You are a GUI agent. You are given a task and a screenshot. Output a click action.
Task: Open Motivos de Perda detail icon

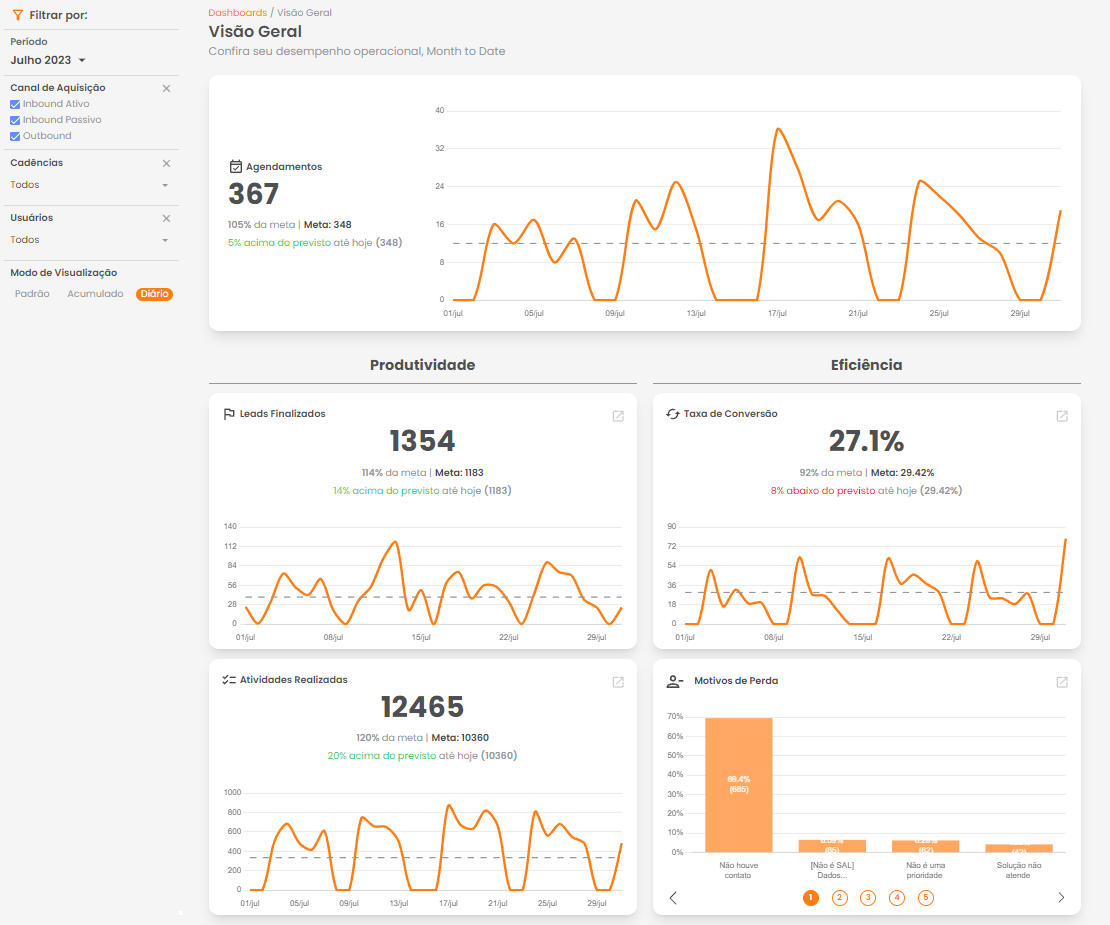pyautogui.click(x=1062, y=682)
